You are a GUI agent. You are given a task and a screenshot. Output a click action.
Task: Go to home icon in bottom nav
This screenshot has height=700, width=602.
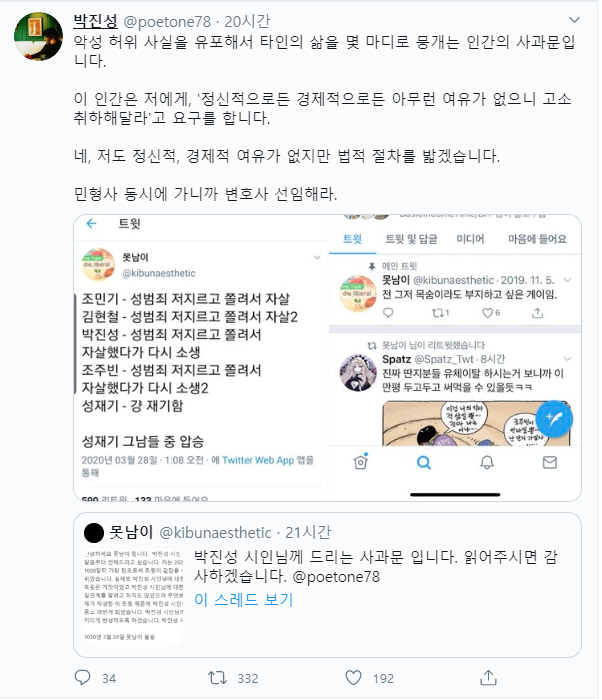pyautogui.click(x=361, y=462)
